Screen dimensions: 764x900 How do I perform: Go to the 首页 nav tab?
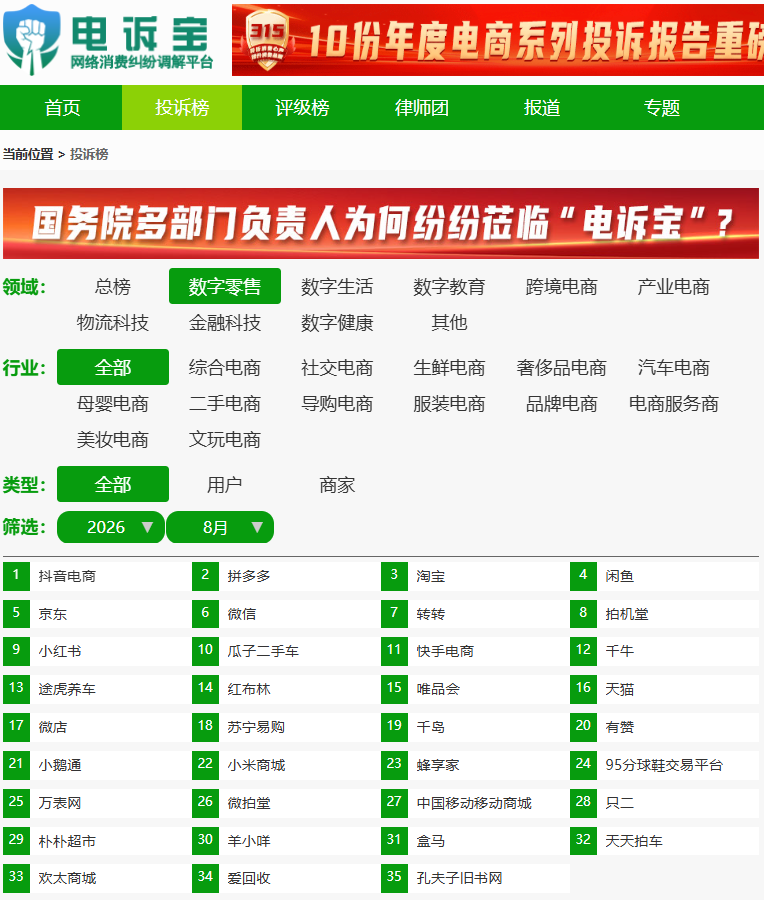(63, 107)
